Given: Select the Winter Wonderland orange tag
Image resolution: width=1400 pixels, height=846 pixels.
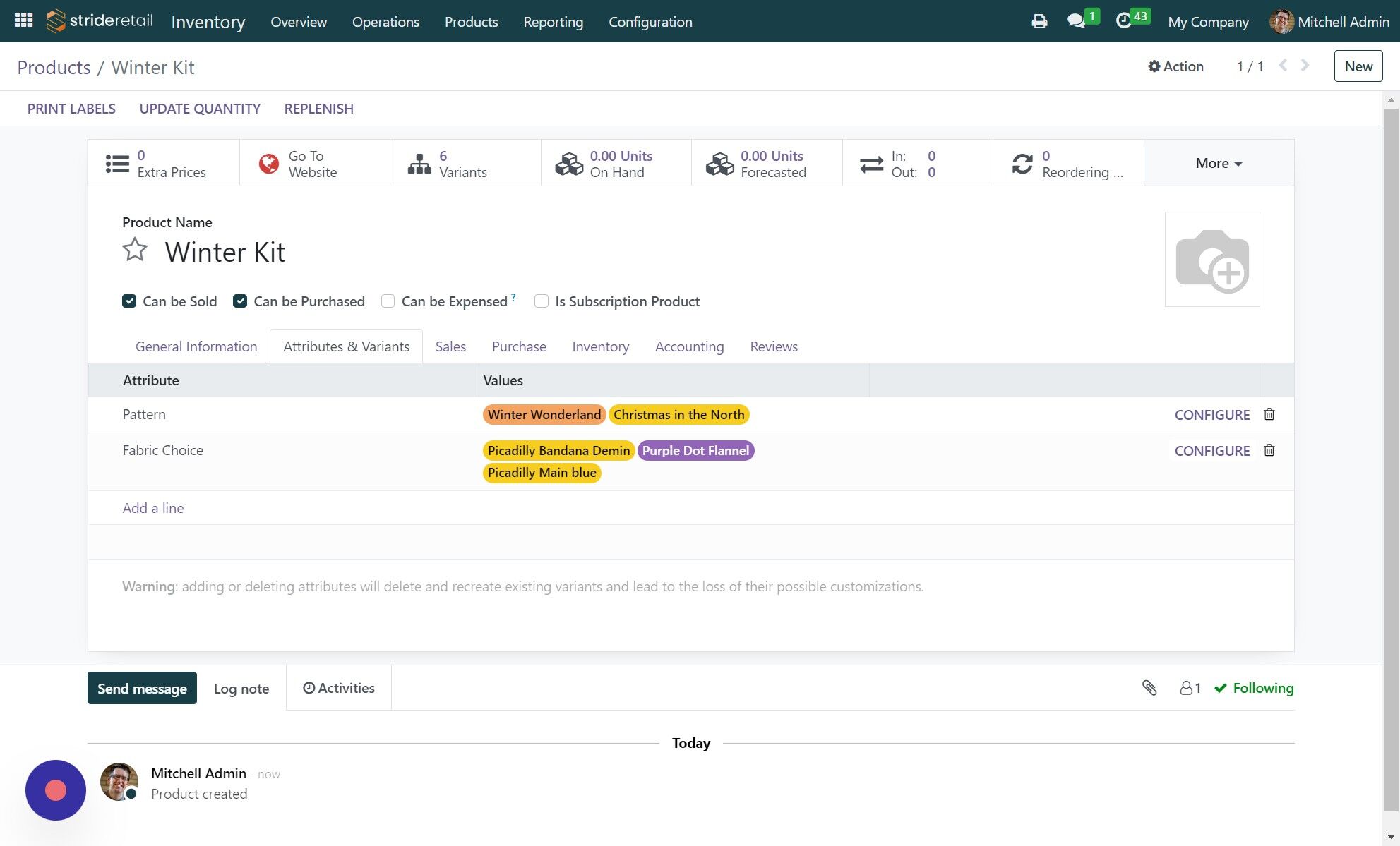Looking at the screenshot, I should [x=544, y=415].
